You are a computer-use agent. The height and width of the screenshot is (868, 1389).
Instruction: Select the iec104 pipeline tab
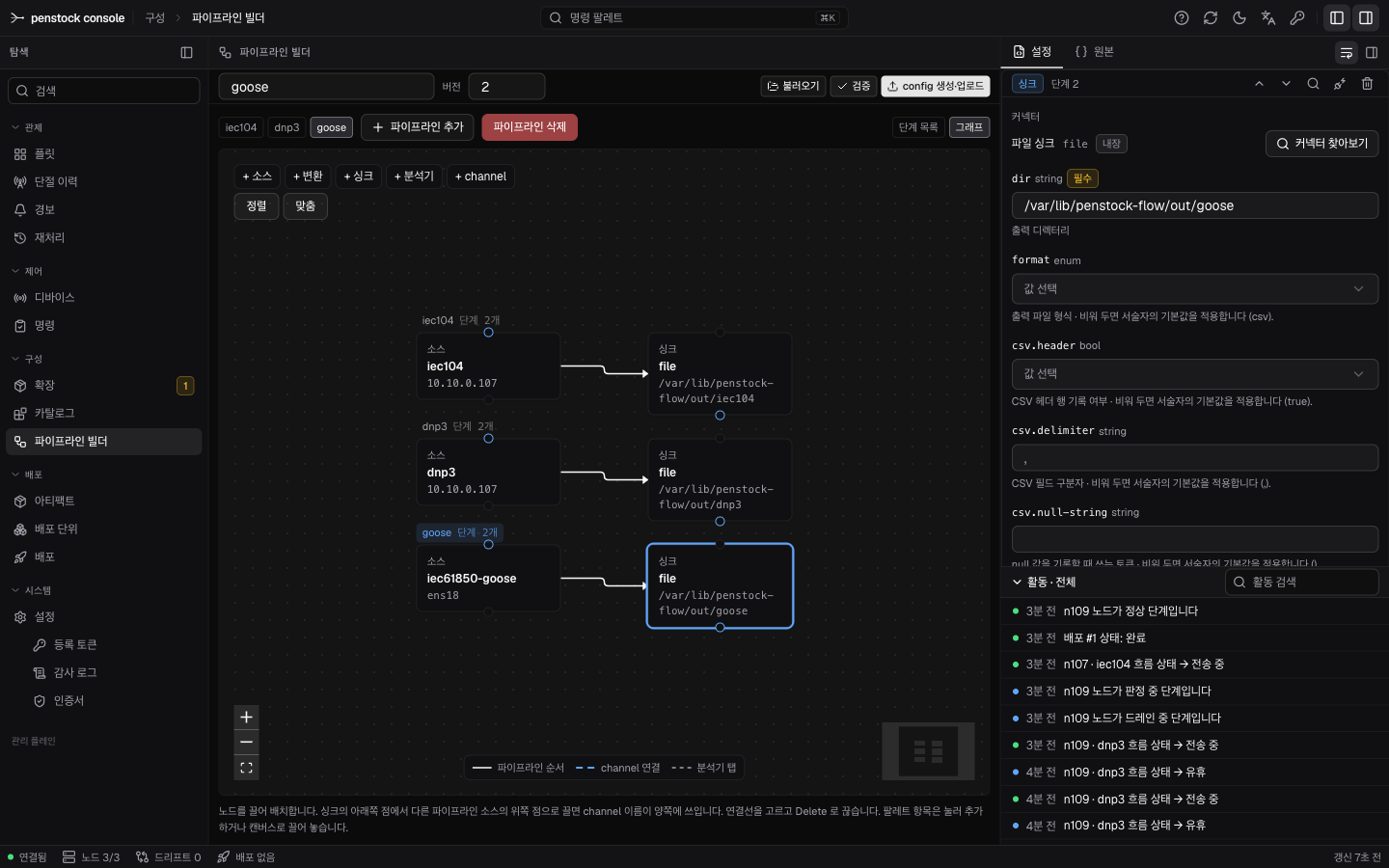[x=241, y=127]
